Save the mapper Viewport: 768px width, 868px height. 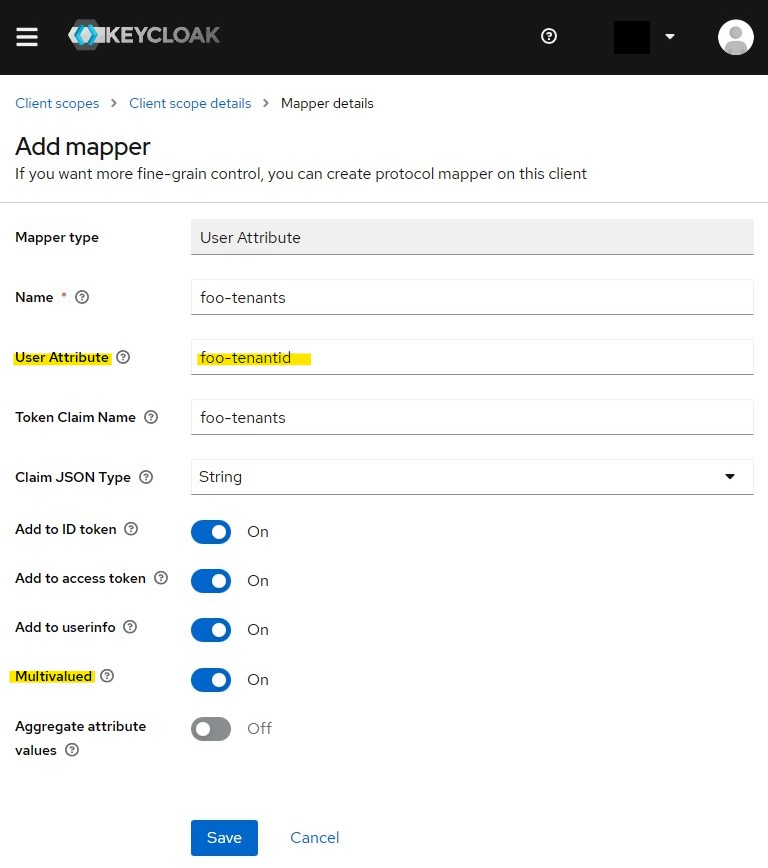224,837
